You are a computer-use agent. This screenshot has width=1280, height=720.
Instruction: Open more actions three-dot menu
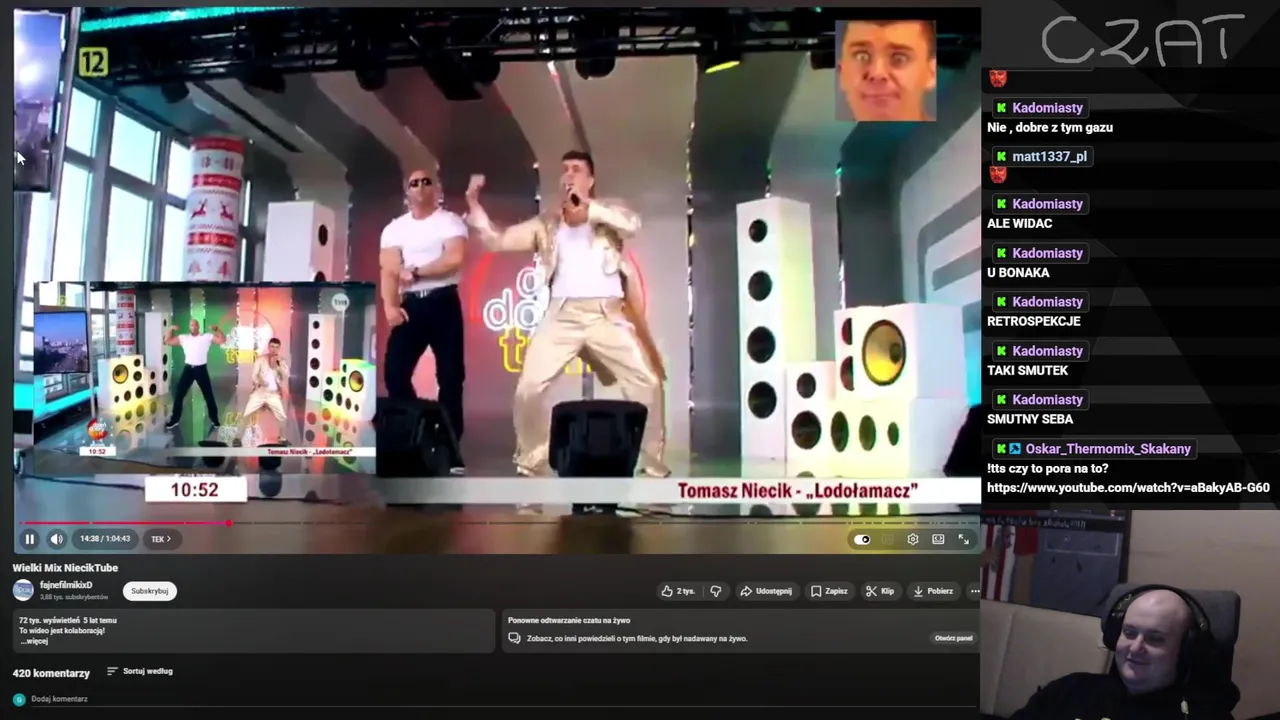pos(975,591)
